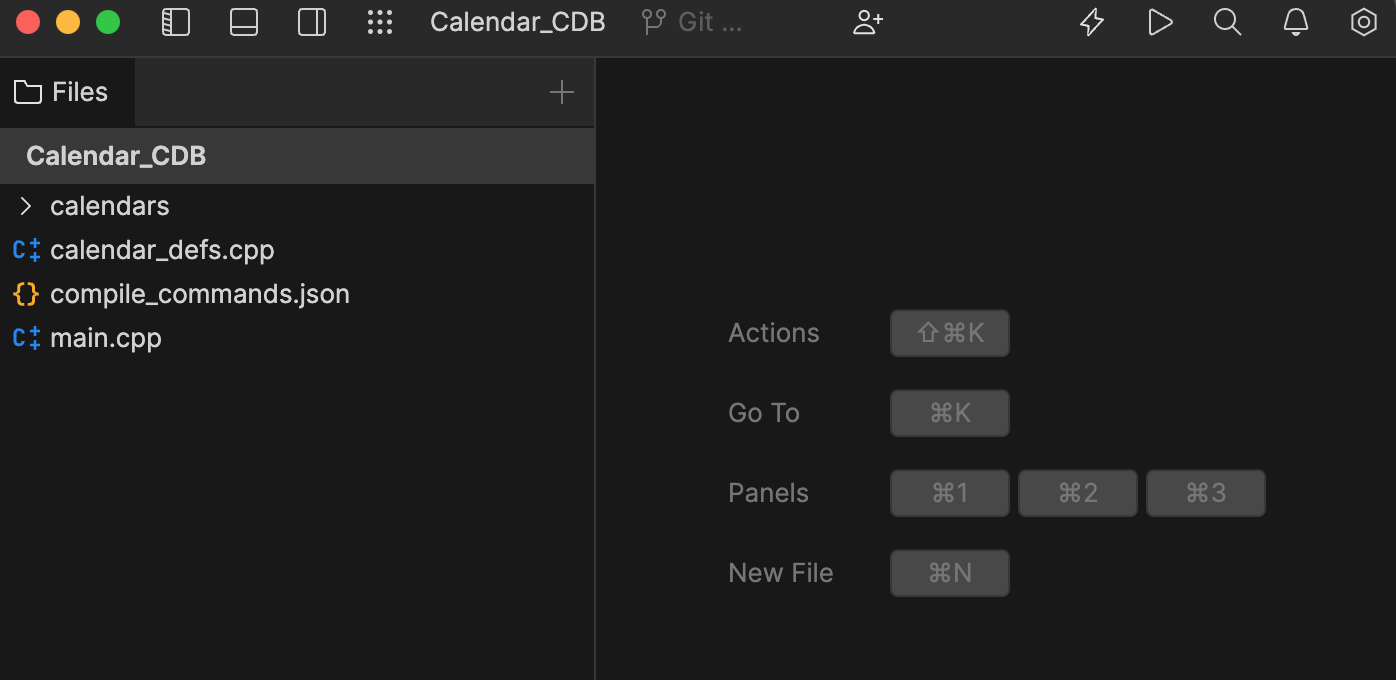This screenshot has height=680, width=1396.
Task: Open main.cpp from the file tree
Action: coord(105,337)
